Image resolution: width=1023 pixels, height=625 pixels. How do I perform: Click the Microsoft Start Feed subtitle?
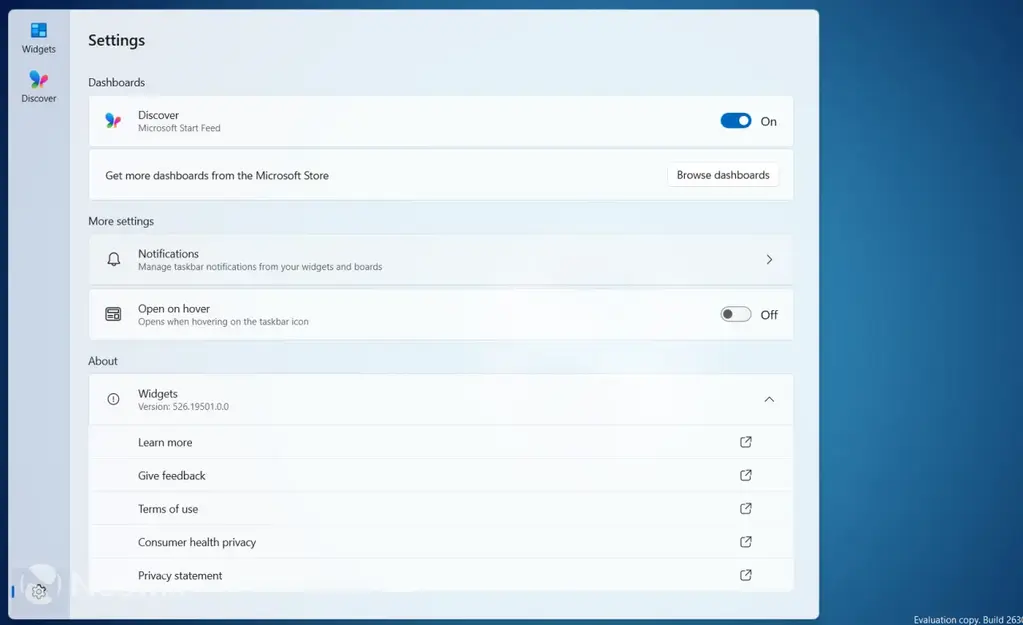[179, 129]
